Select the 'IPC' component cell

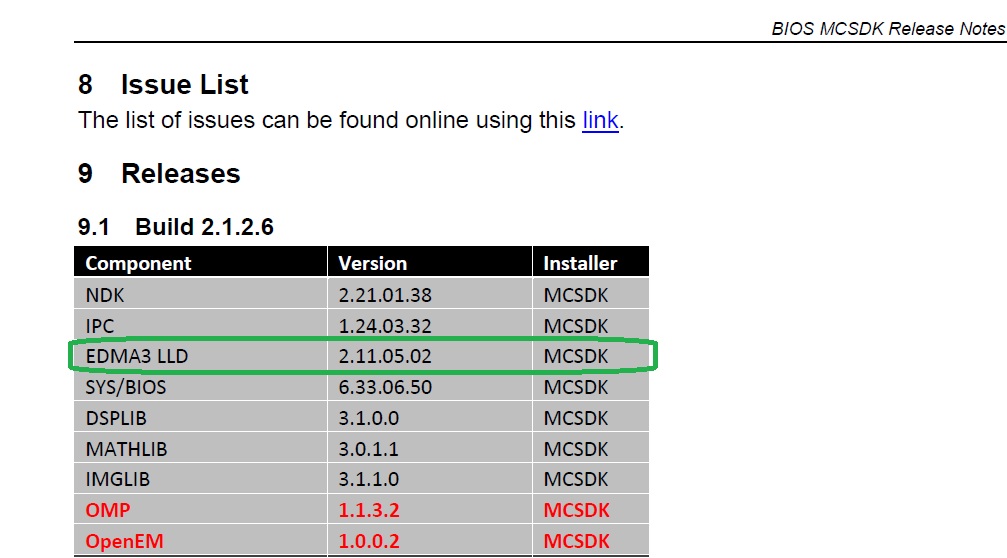(200, 326)
